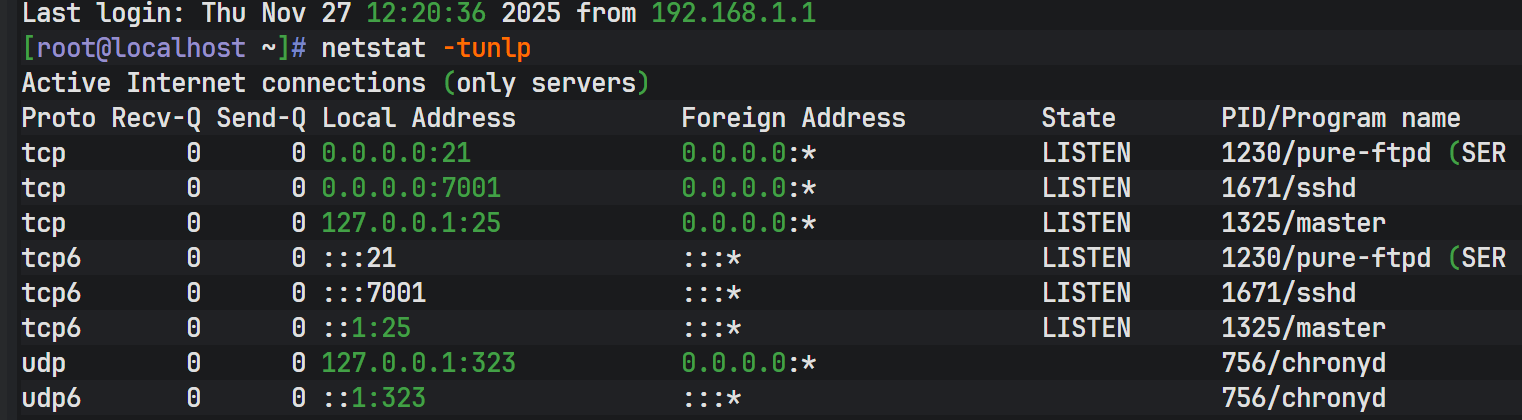This screenshot has width=1522, height=420.
Task: Click the 127.0.0.1:25 local address
Action: (x=411, y=223)
